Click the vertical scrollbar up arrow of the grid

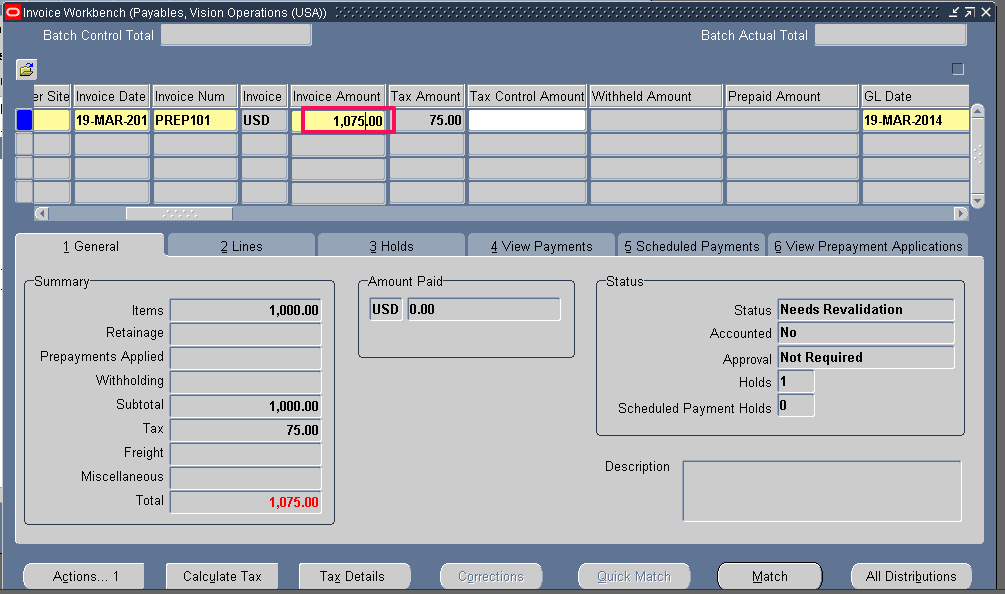point(977,111)
